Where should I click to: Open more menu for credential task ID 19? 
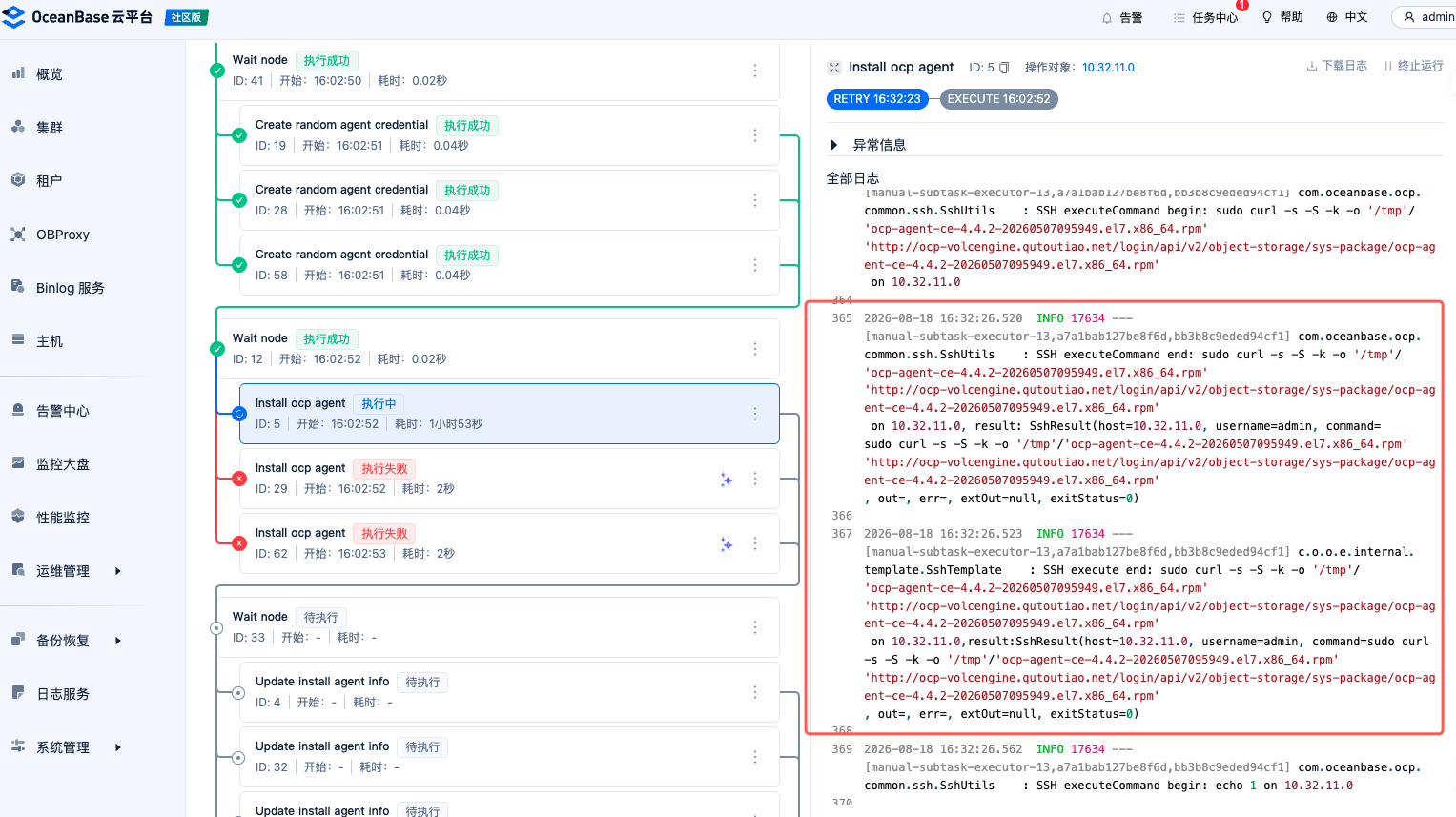[x=755, y=135]
